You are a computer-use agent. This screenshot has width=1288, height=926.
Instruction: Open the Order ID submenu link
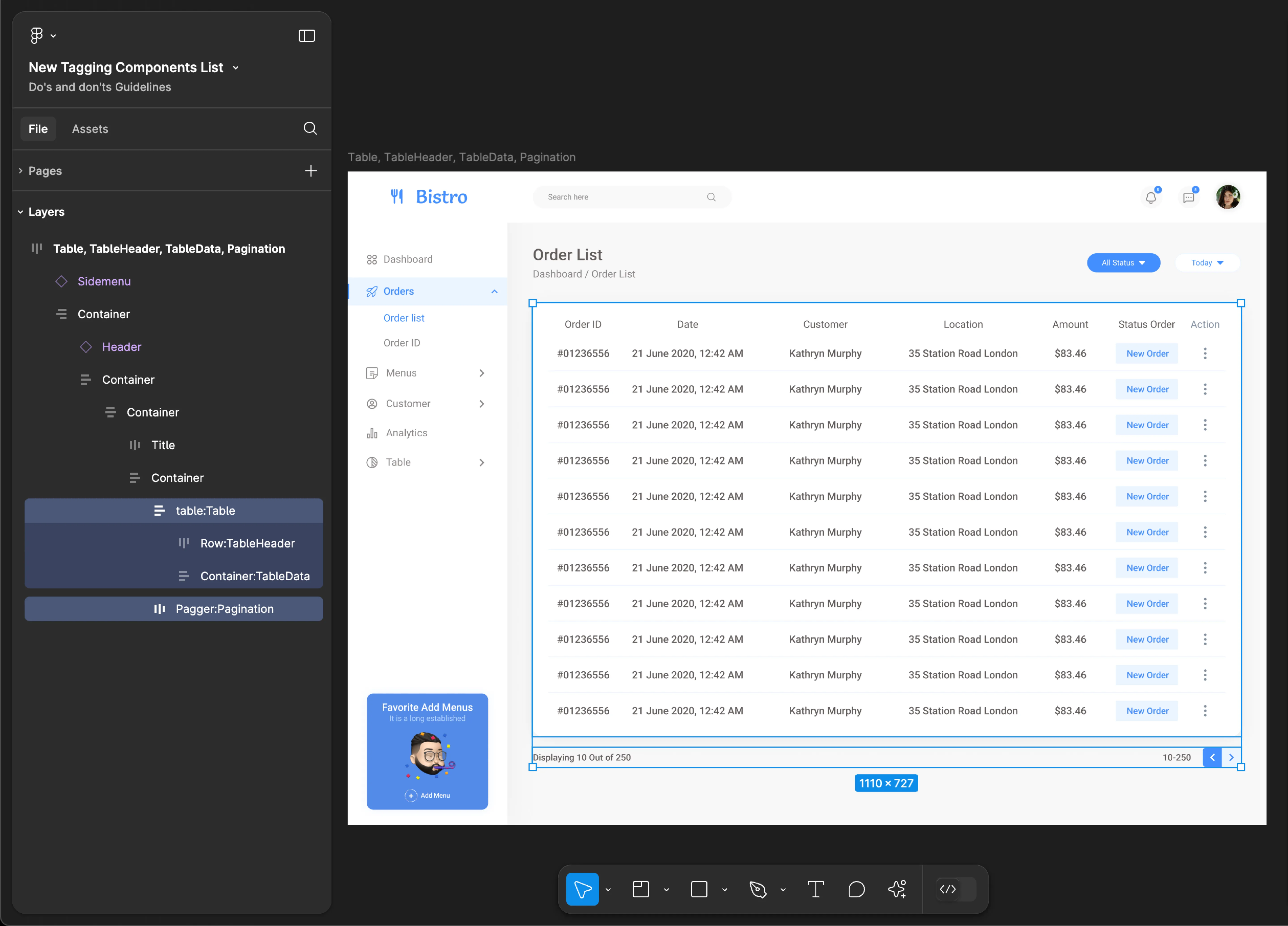[x=402, y=343]
